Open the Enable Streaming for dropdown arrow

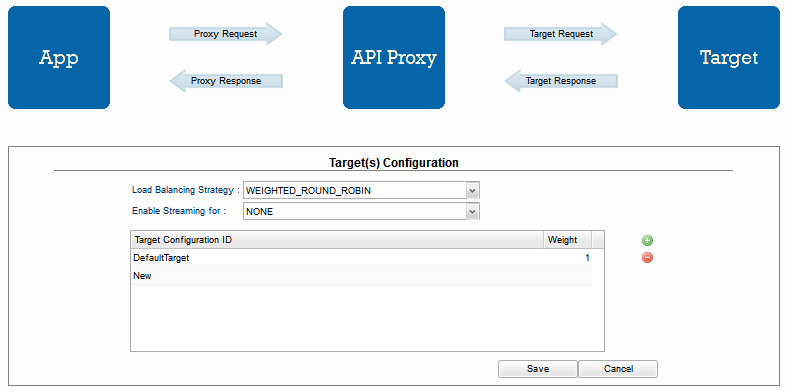pyautogui.click(x=472, y=212)
